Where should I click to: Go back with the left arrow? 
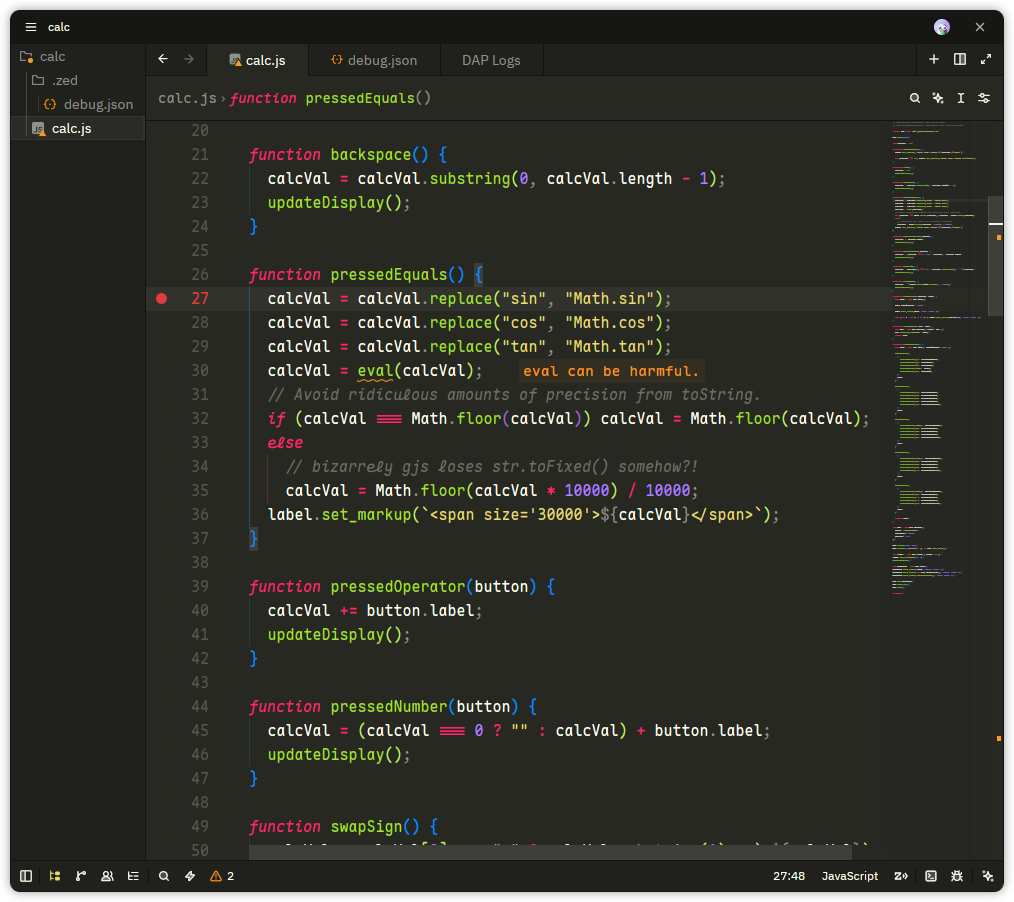163,59
